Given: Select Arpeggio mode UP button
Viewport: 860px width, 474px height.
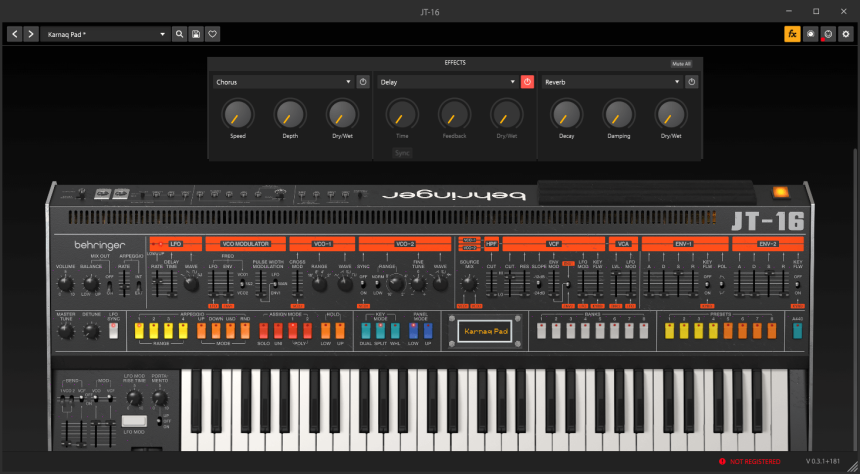Looking at the screenshot, I should coord(201,331).
